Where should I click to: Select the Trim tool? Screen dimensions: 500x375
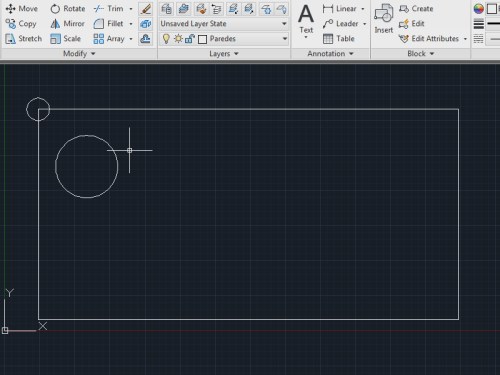pyautogui.click(x=109, y=9)
